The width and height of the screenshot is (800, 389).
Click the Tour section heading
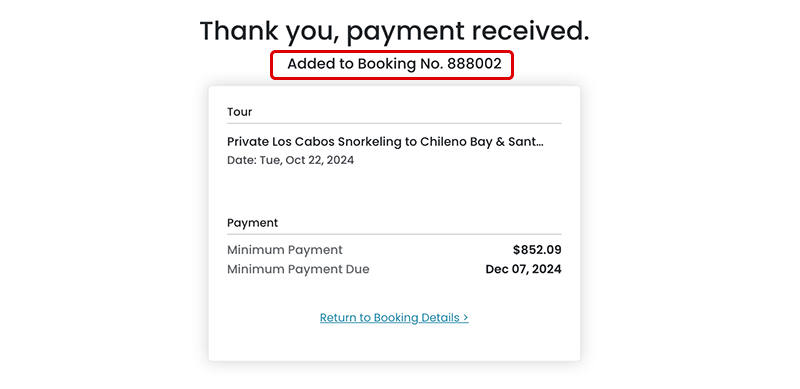click(239, 112)
